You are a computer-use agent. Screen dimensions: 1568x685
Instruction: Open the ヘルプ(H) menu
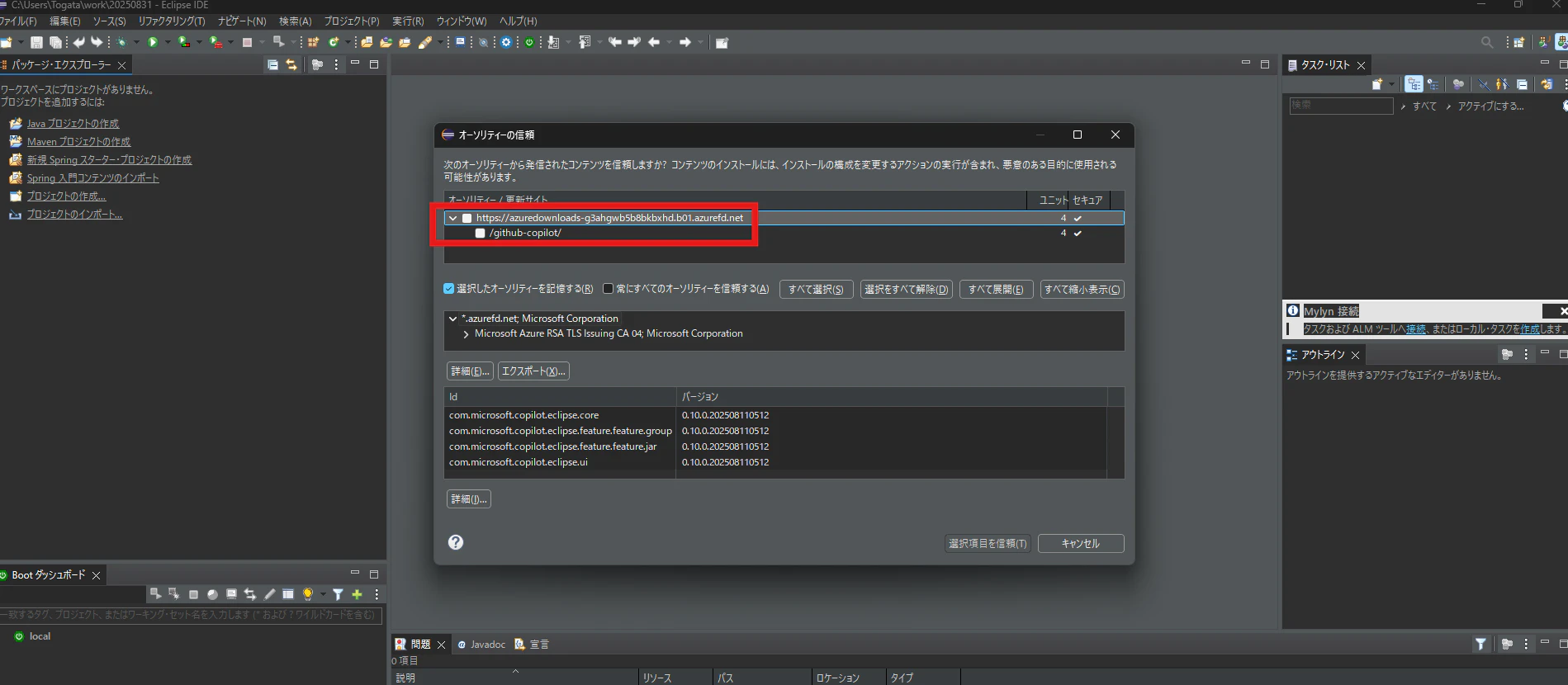[519, 21]
